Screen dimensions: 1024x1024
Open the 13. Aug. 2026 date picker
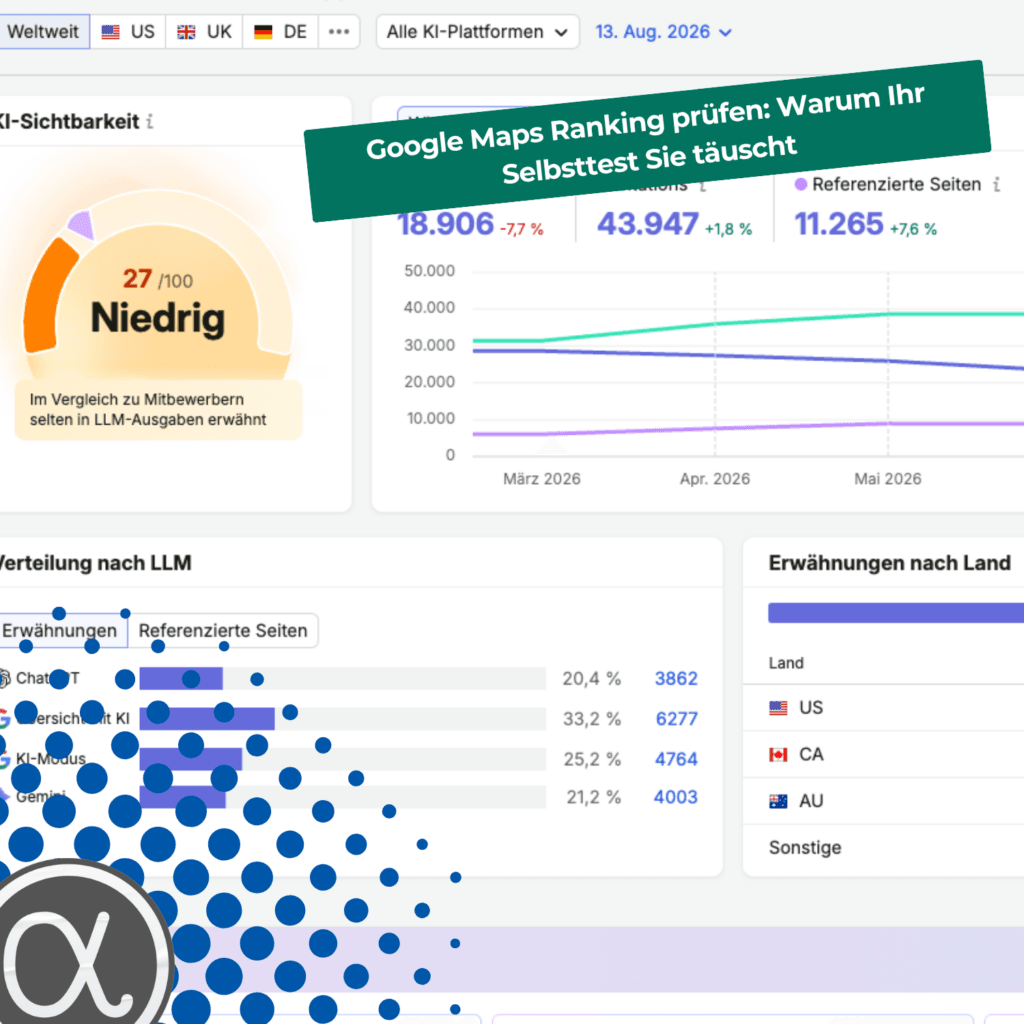click(664, 32)
